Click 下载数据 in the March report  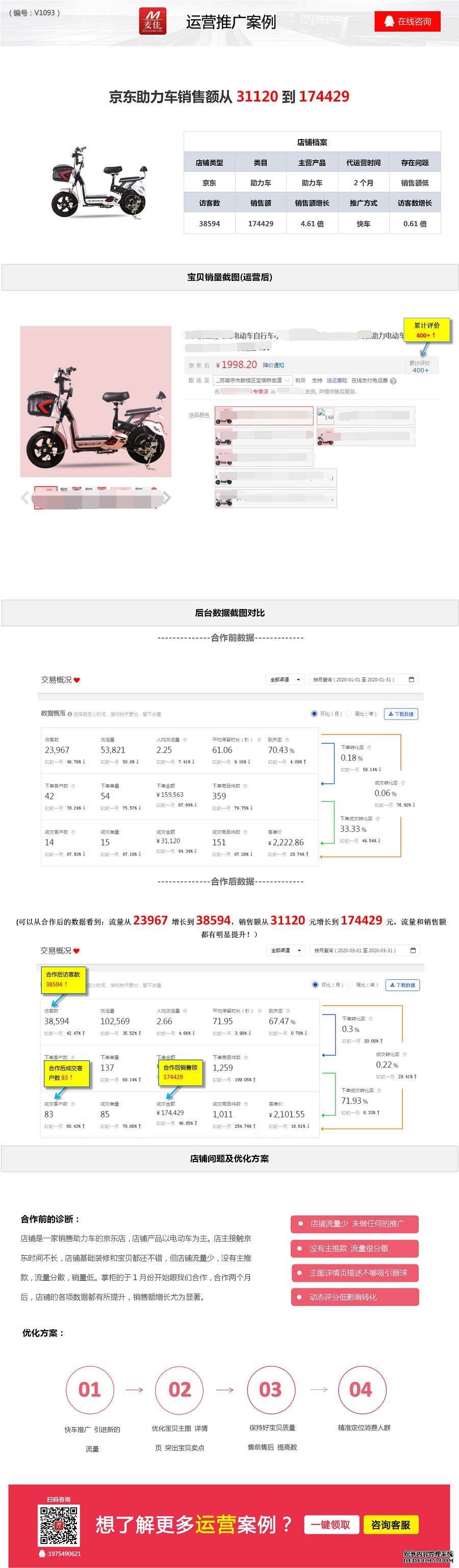pos(402,985)
